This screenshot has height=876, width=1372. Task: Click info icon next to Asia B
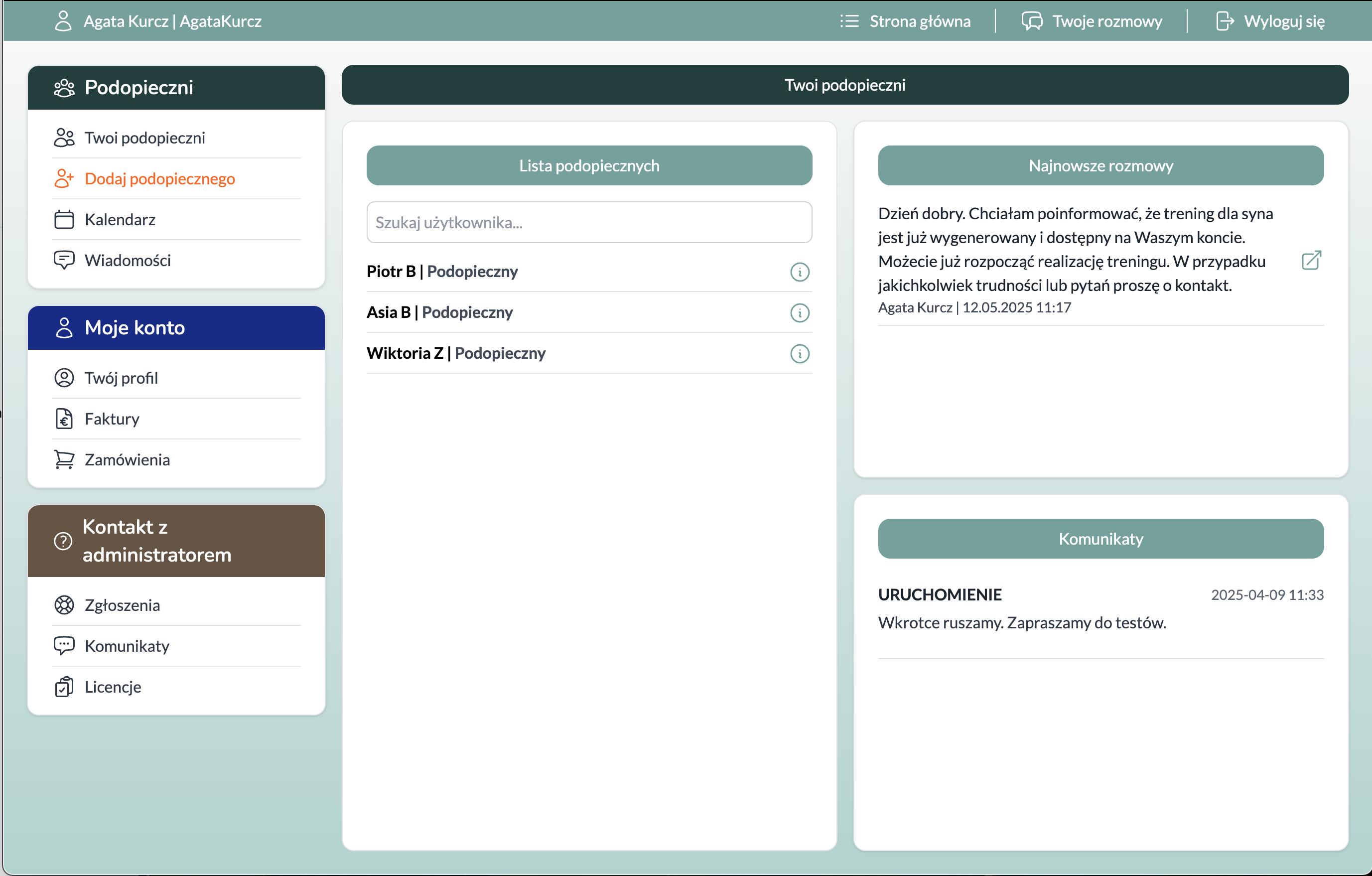(800, 313)
